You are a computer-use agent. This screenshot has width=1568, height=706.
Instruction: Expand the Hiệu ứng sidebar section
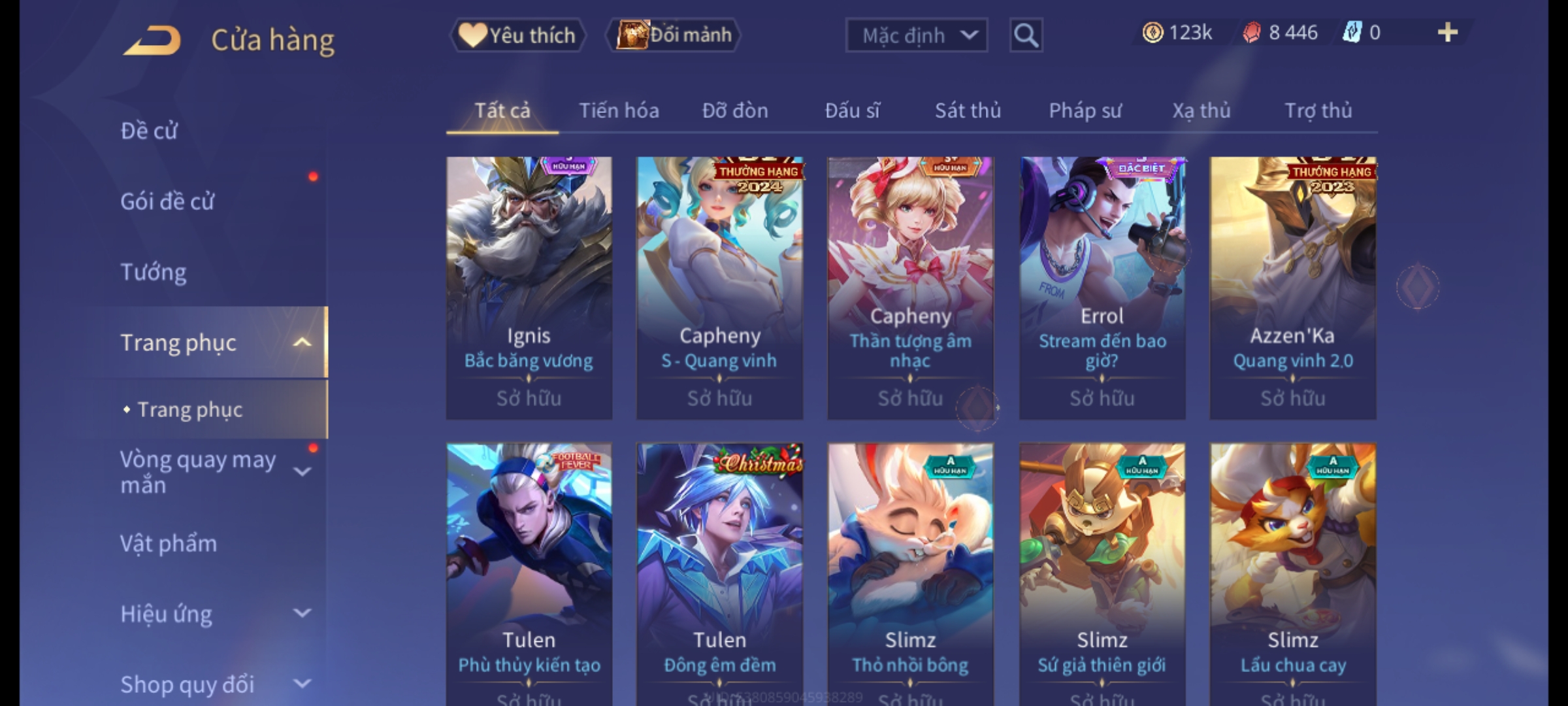(302, 613)
